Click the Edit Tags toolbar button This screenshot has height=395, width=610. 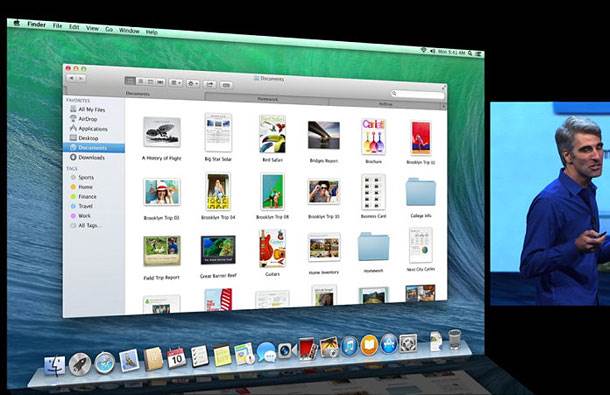(x=226, y=84)
